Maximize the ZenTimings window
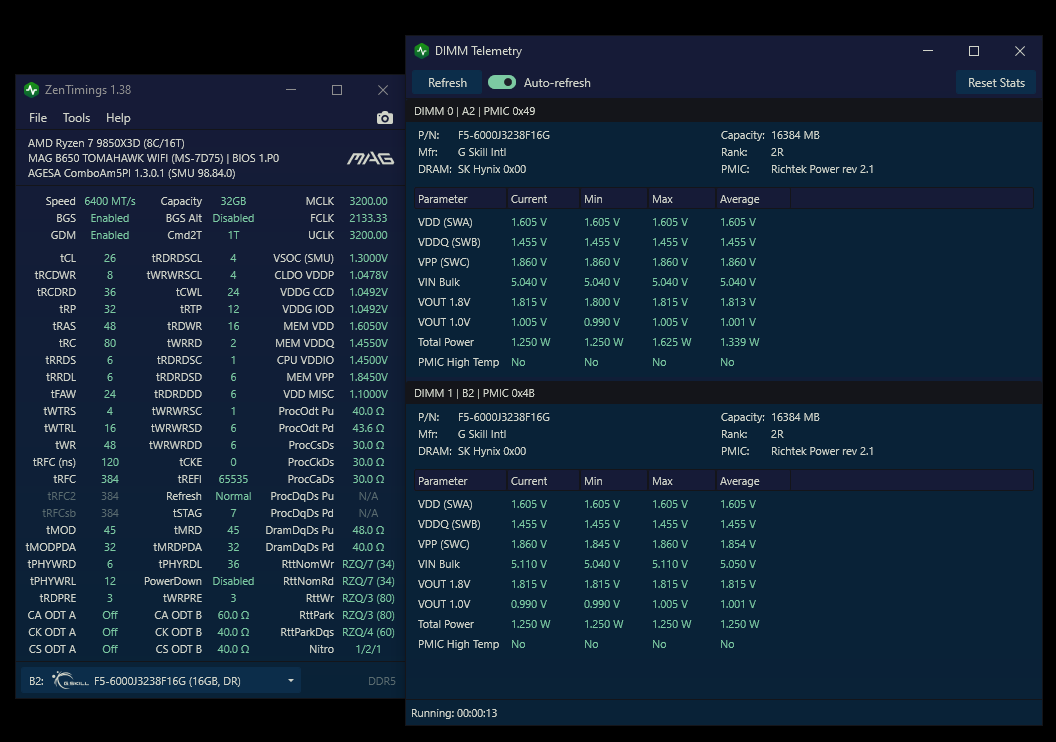 337,90
